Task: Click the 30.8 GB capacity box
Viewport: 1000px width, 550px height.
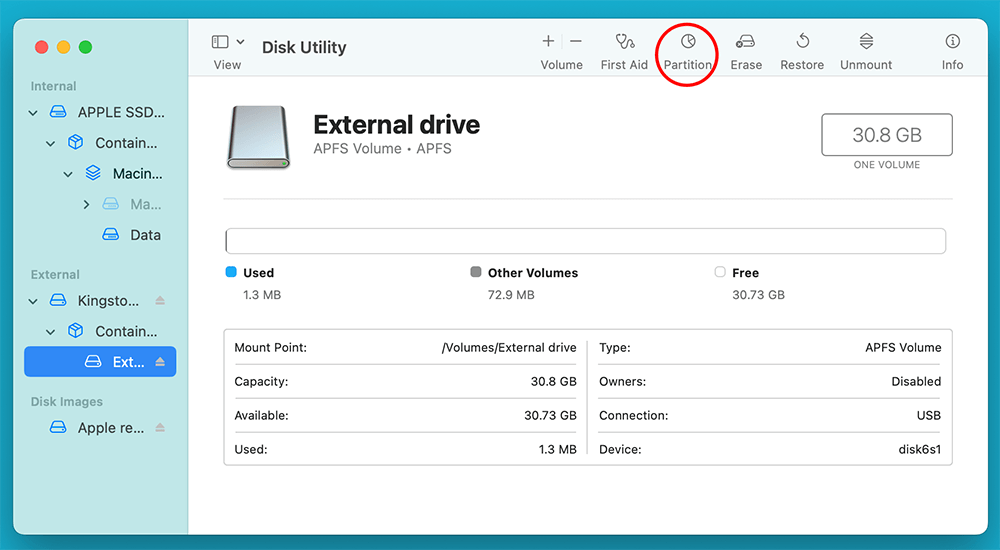Action: (x=886, y=135)
